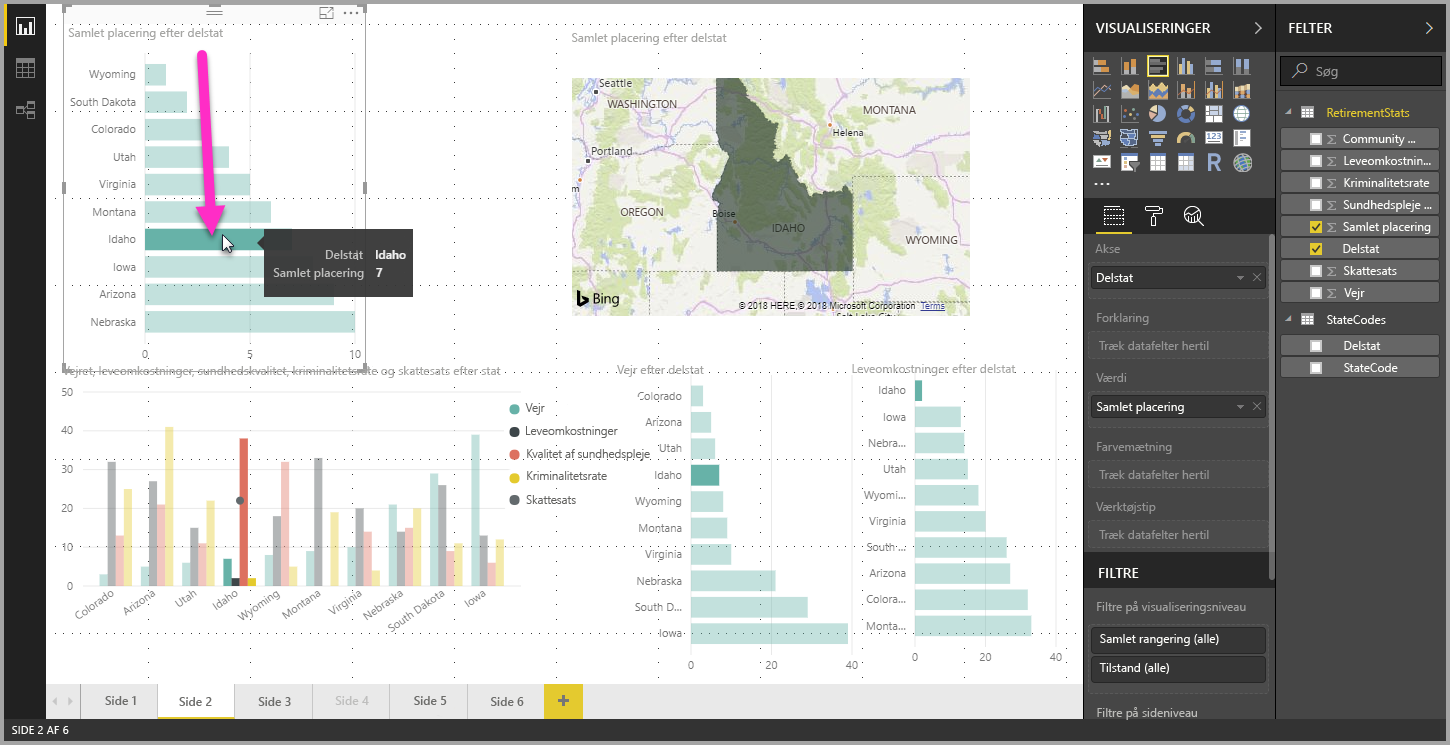Open the Delstat axis field dropdown
Image resolution: width=1450 pixels, height=745 pixels.
(x=1241, y=277)
